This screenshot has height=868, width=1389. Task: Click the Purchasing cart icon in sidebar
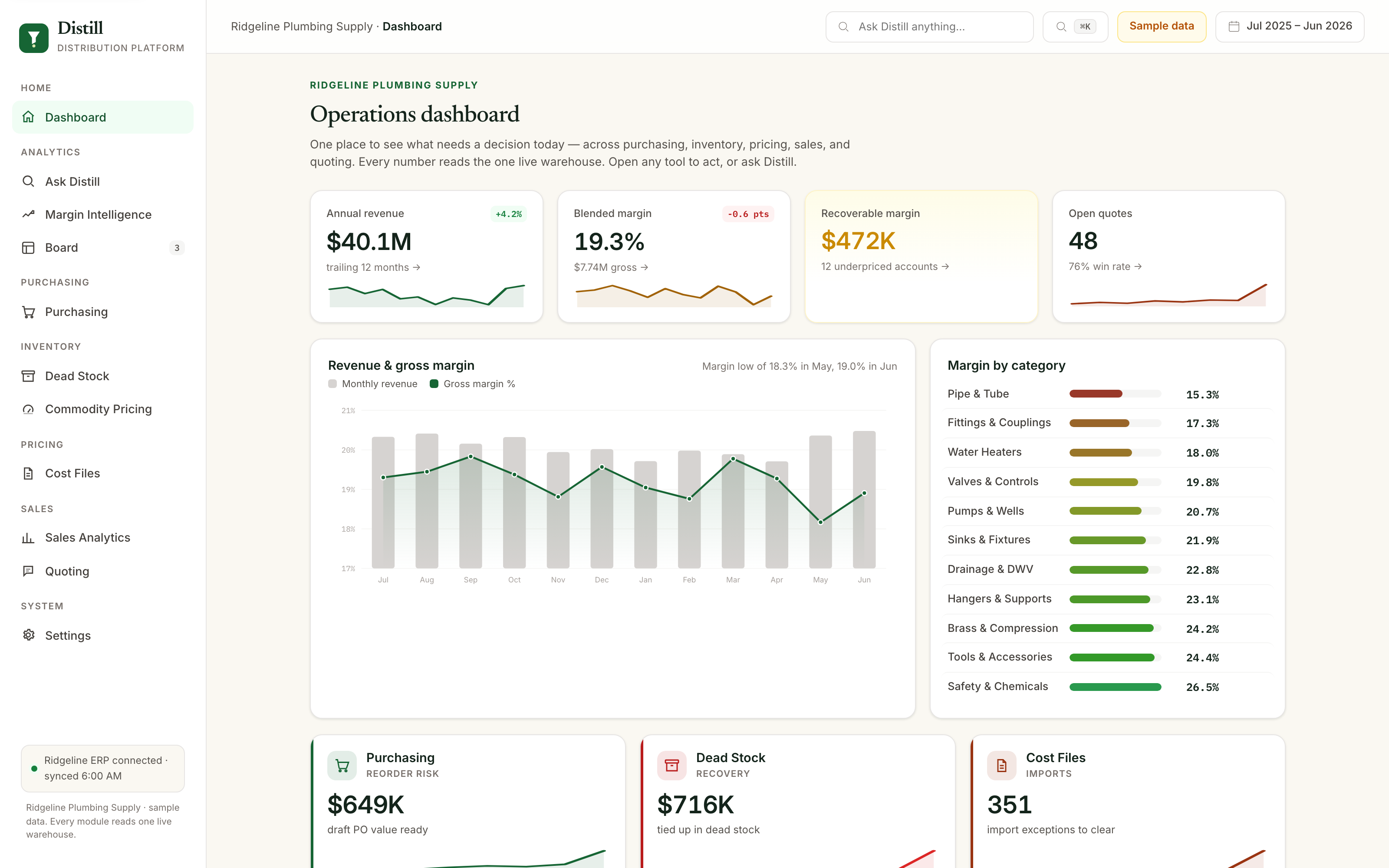click(x=28, y=312)
